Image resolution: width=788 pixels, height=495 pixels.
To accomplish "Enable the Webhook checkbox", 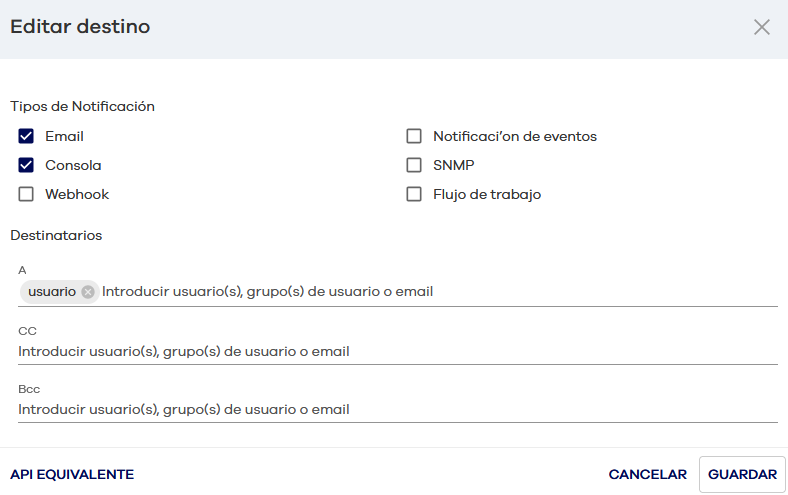I will coord(26,194).
